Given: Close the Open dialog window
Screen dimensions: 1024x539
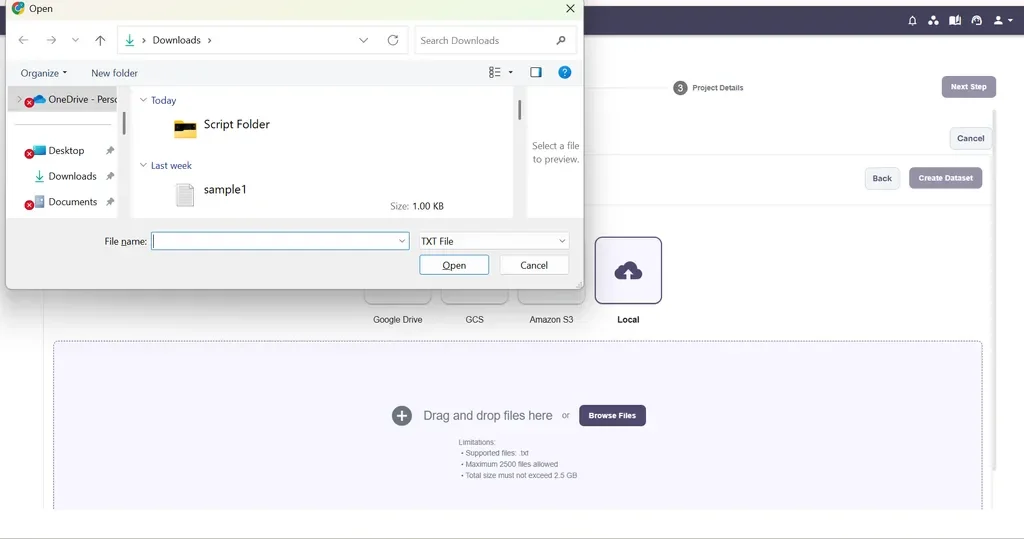Looking at the screenshot, I should [570, 8].
